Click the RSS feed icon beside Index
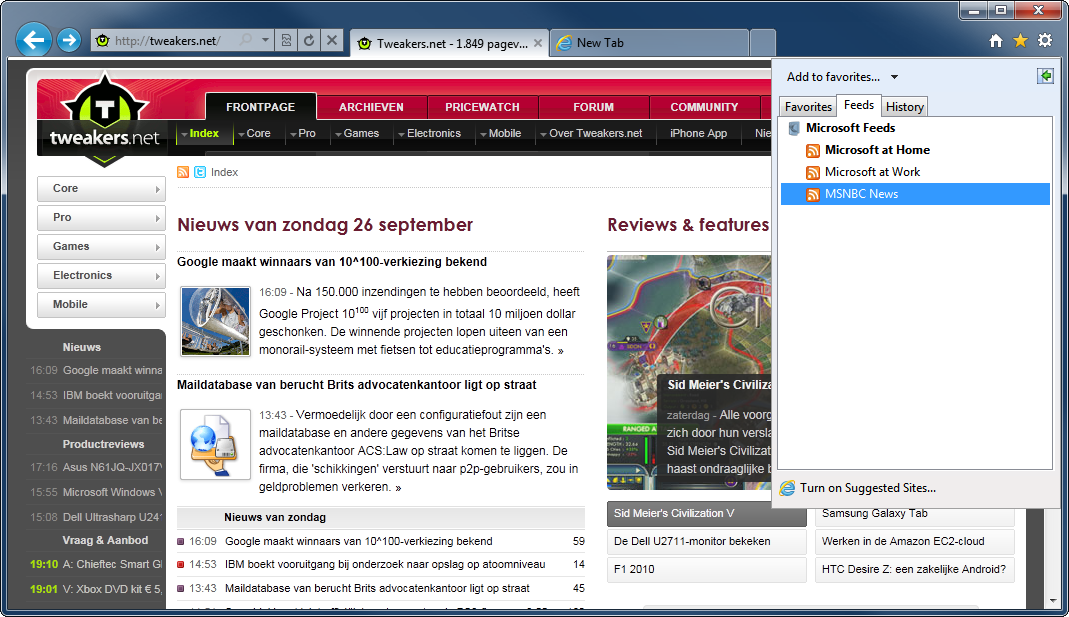The image size is (1069, 617). (183, 172)
